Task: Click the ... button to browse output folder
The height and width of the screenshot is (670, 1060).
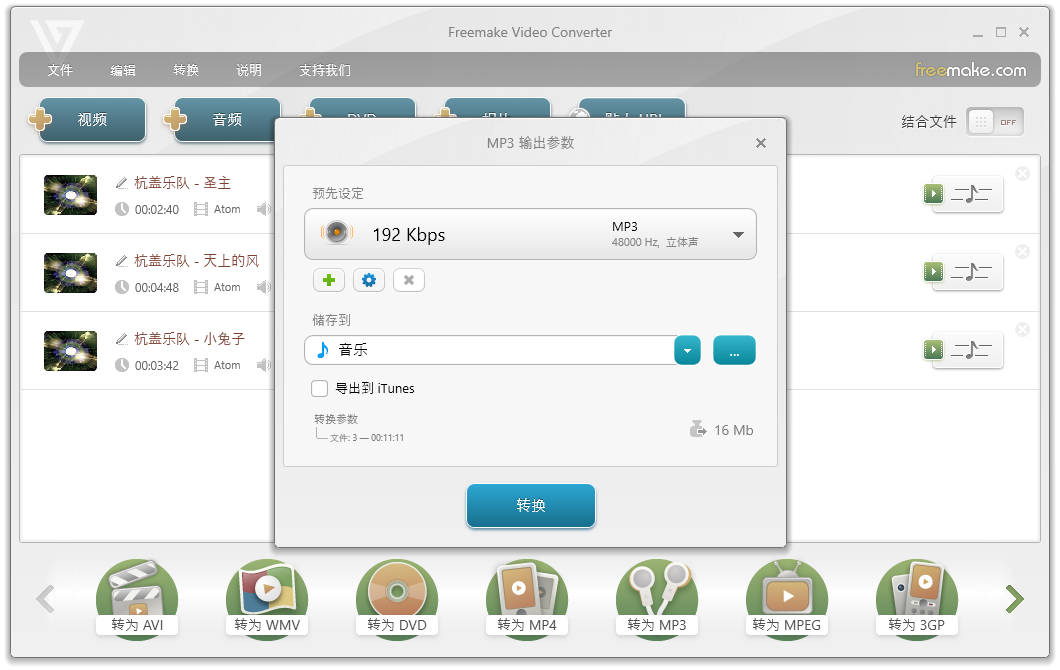Action: [x=734, y=350]
